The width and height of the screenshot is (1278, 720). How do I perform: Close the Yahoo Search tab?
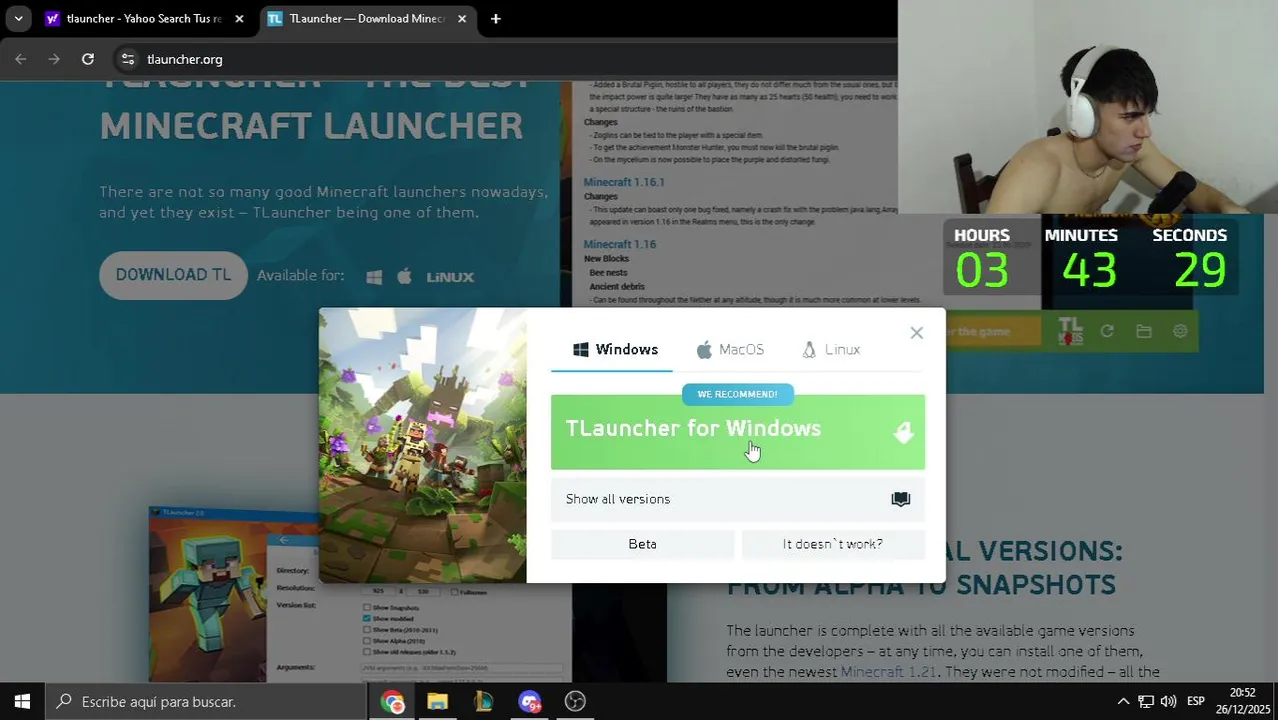tap(239, 18)
